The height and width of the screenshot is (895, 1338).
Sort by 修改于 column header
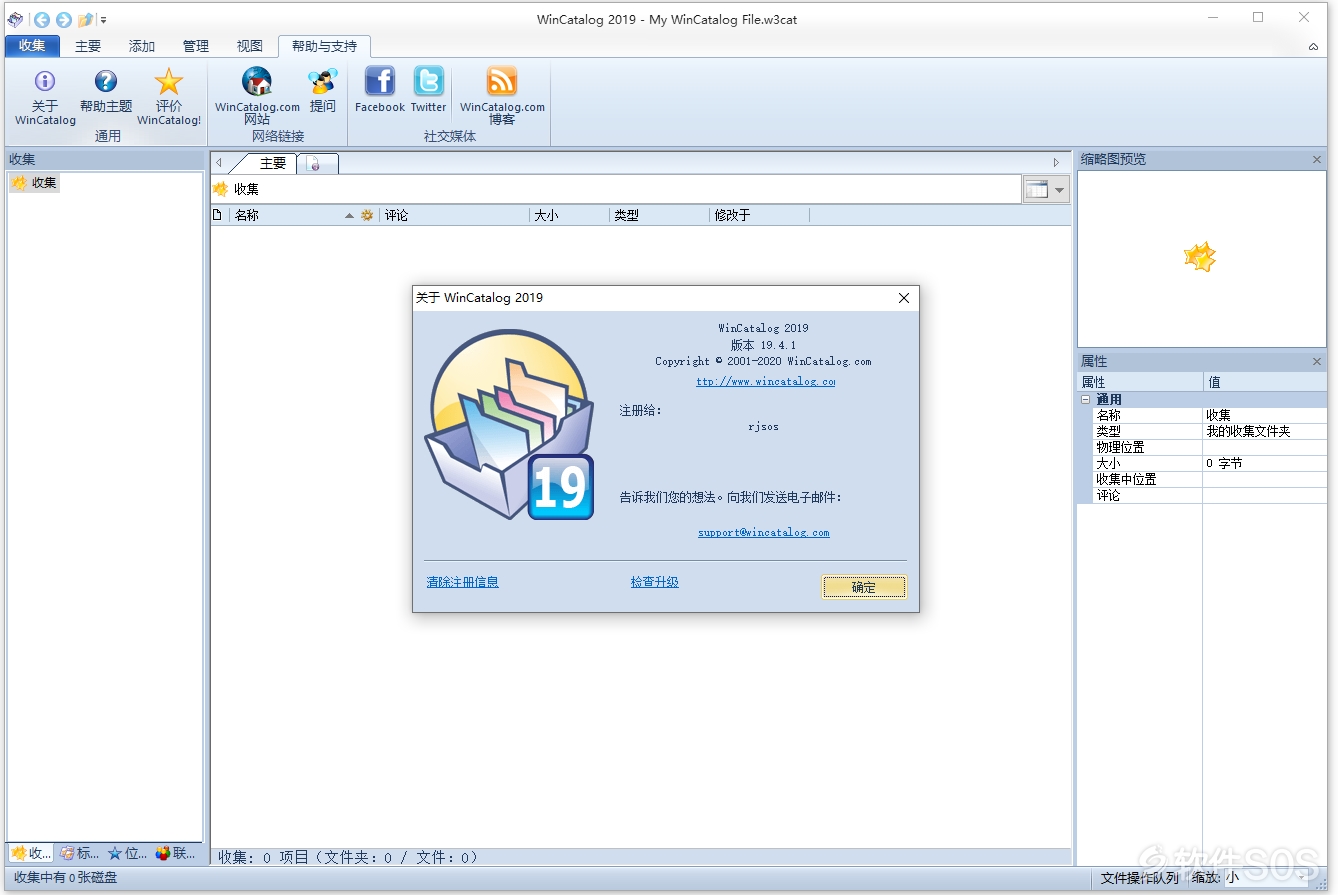tap(759, 215)
